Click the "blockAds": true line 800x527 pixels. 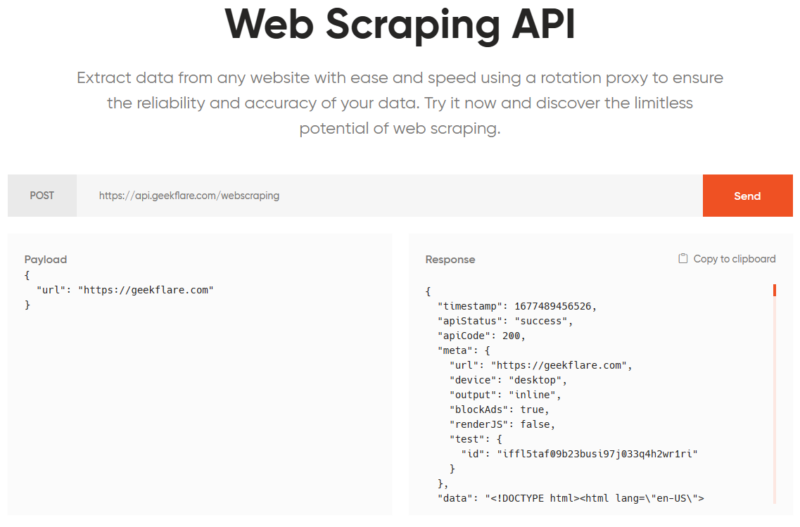click(x=499, y=410)
